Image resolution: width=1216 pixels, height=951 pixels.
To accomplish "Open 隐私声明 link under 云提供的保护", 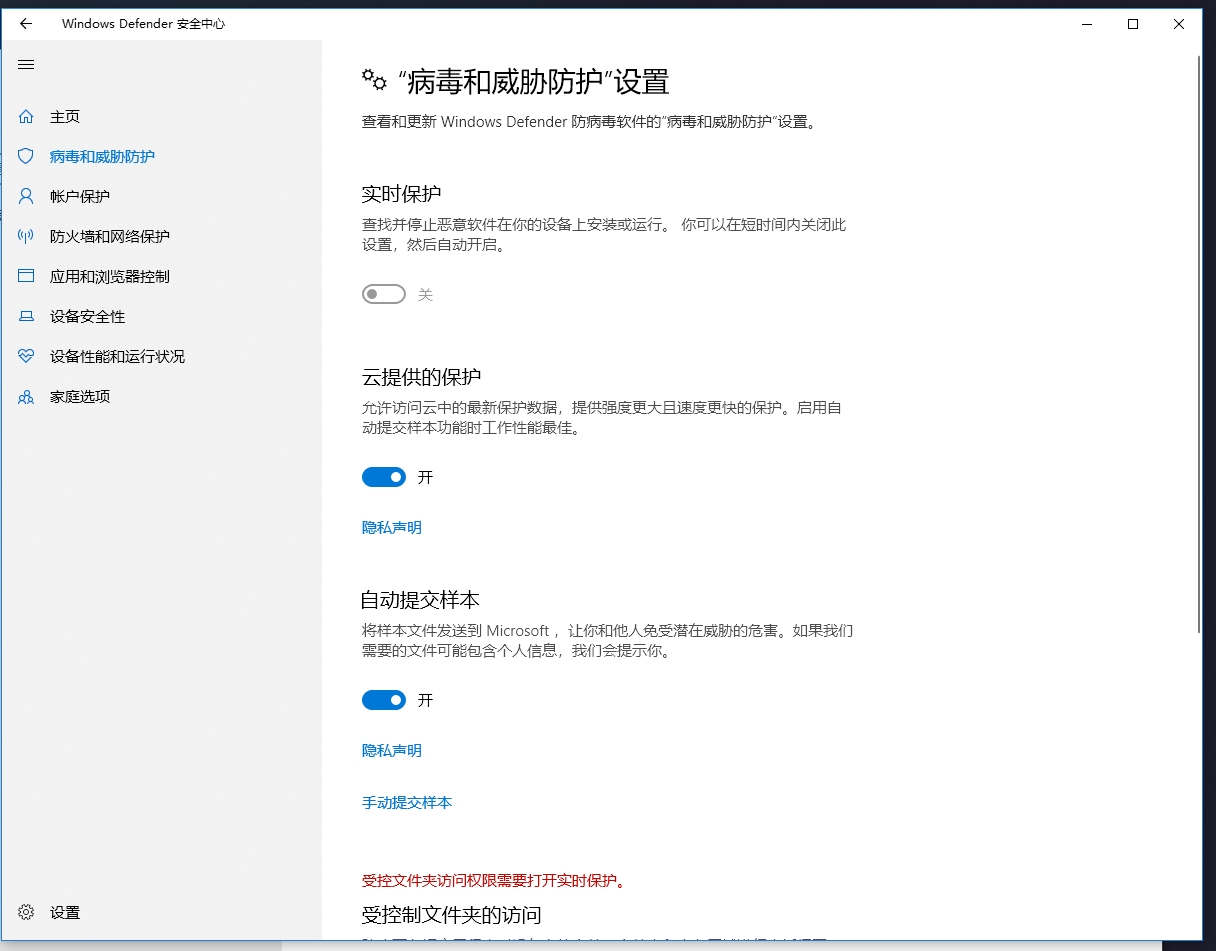I will (391, 527).
